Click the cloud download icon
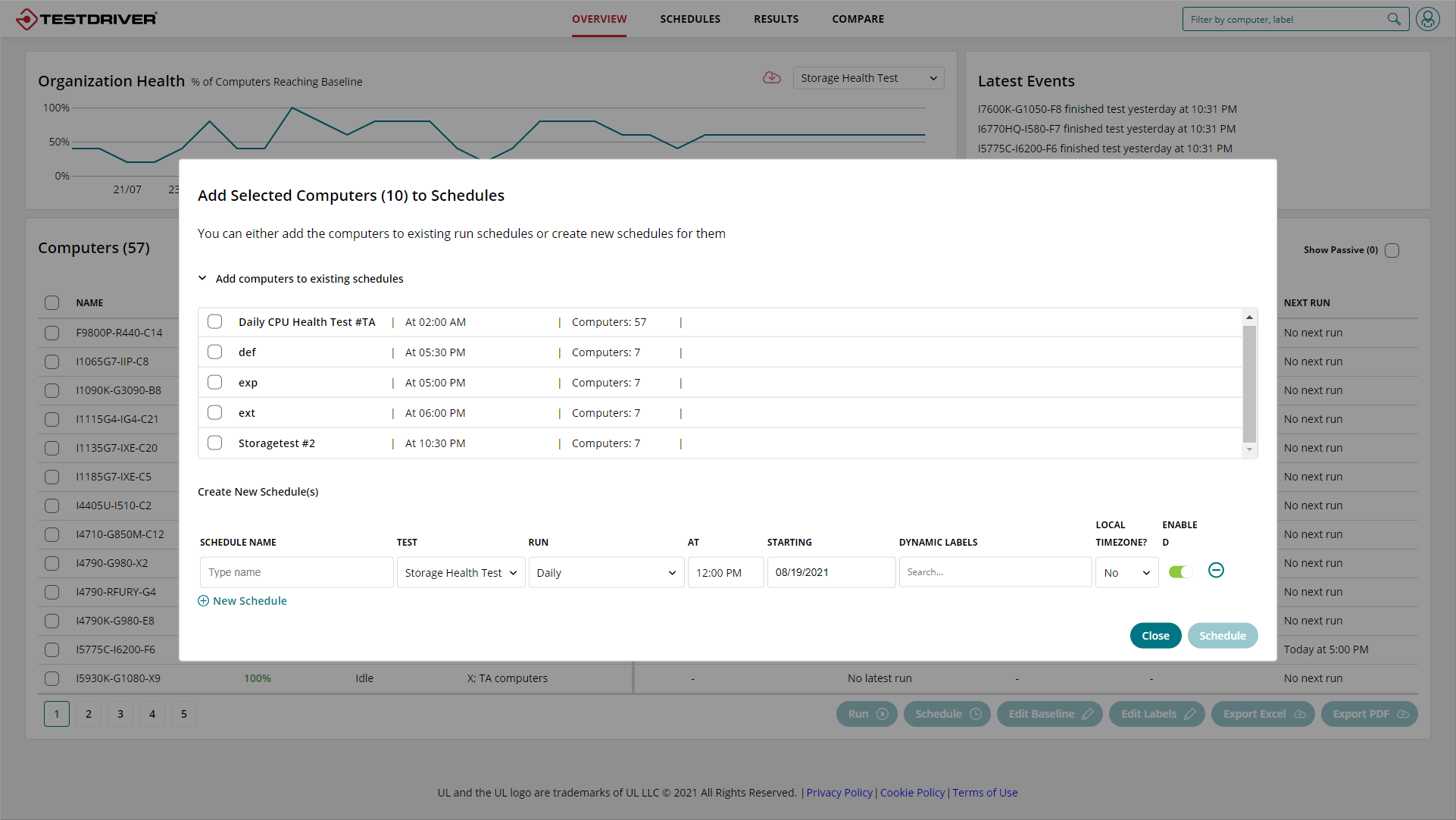The width and height of the screenshot is (1456, 820). [771, 78]
